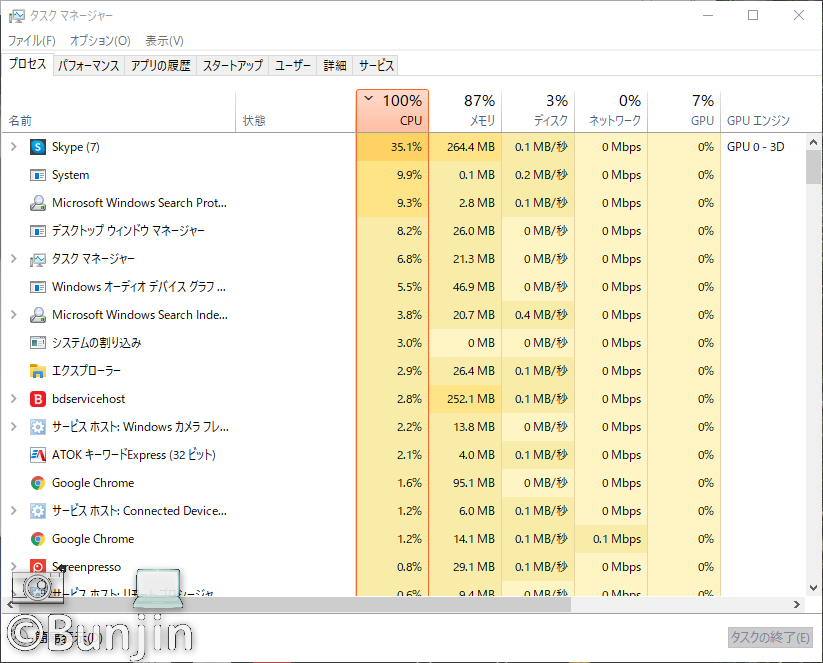Click the horizontal scrollbar right arrow
Viewport: 823px width, 663px height.
point(797,605)
